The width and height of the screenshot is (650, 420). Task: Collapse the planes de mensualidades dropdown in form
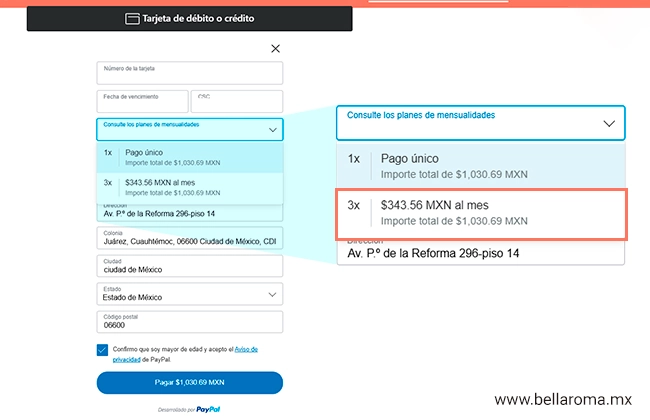pos(190,129)
